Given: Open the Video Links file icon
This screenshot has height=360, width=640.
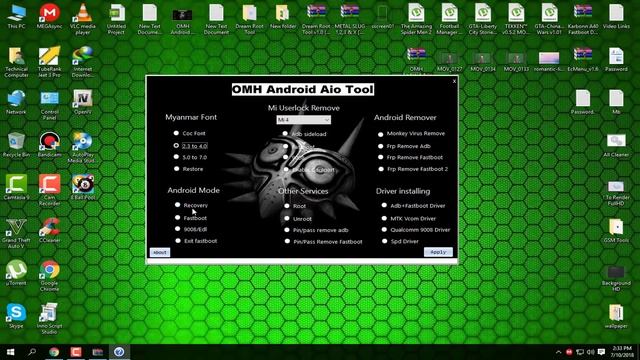Looking at the screenshot, I should click(616, 17).
